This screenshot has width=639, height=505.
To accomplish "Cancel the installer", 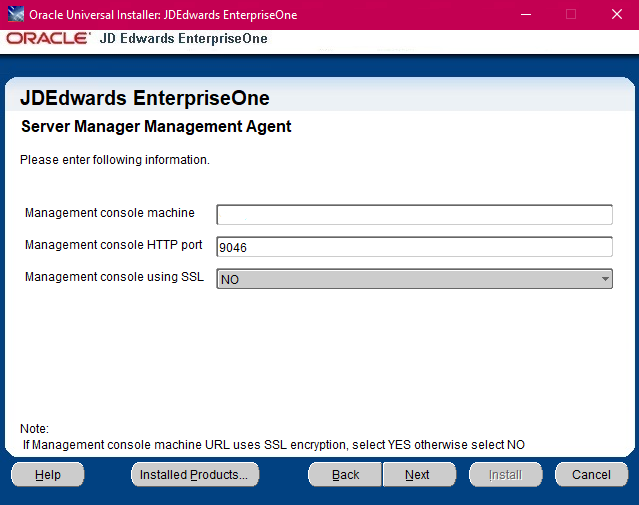I will 591,474.
